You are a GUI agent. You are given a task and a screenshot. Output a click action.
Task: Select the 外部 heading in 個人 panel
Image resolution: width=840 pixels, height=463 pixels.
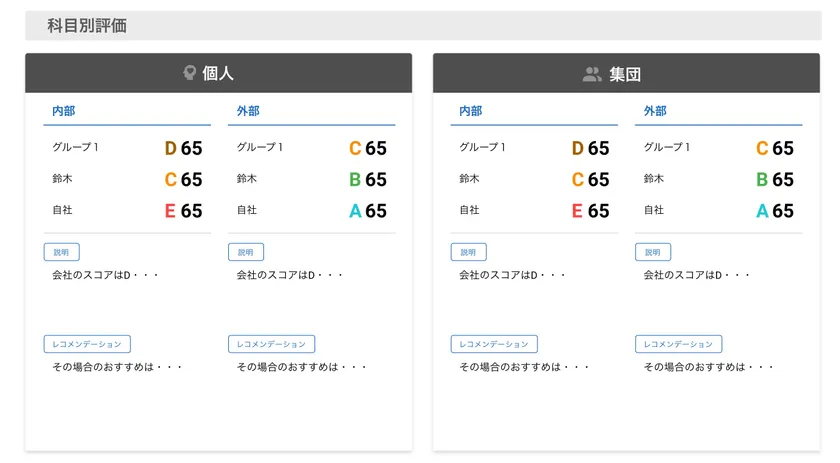pyautogui.click(x=248, y=111)
